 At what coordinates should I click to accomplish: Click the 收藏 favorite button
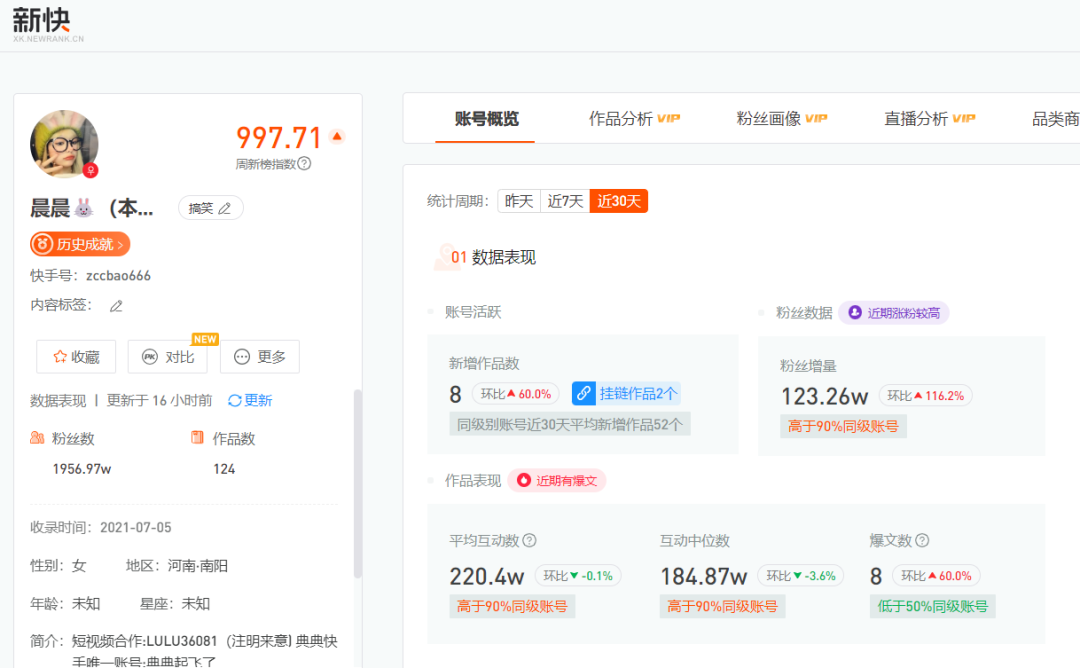[x=76, y=357]
